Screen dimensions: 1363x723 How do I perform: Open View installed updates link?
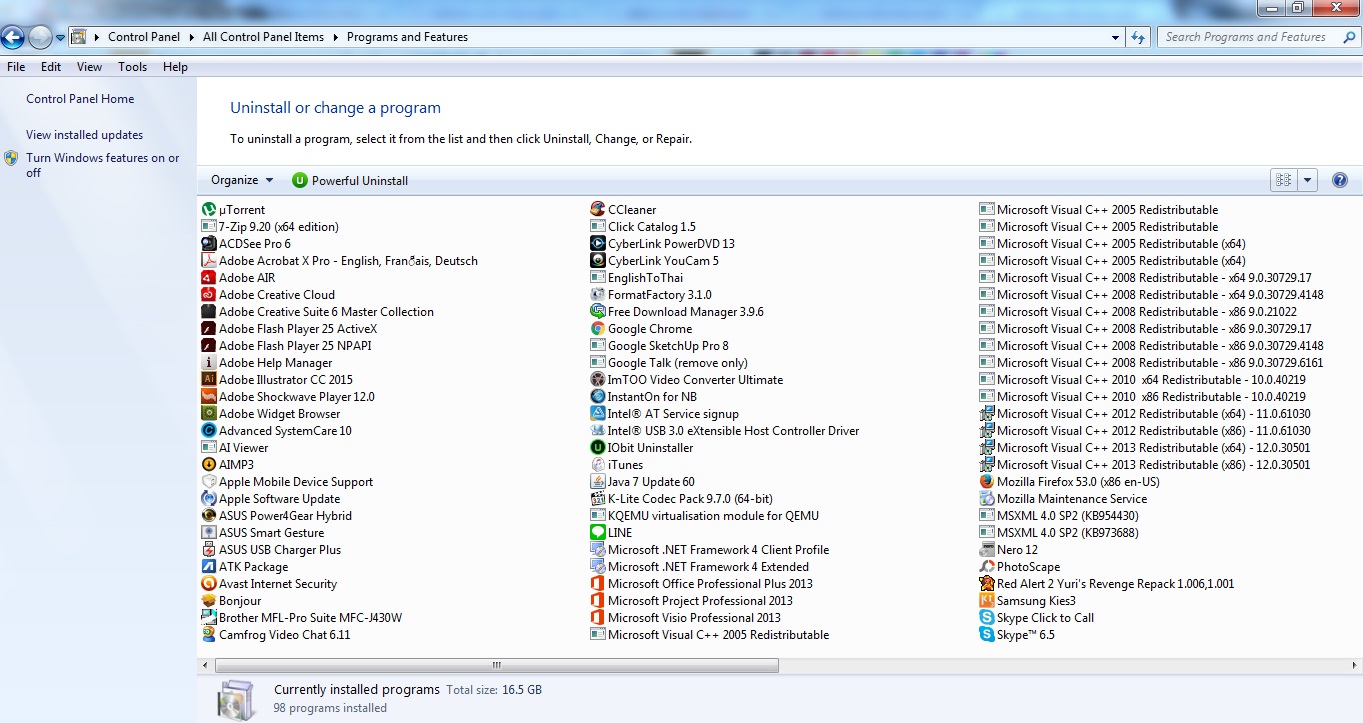tap(85, 135)
